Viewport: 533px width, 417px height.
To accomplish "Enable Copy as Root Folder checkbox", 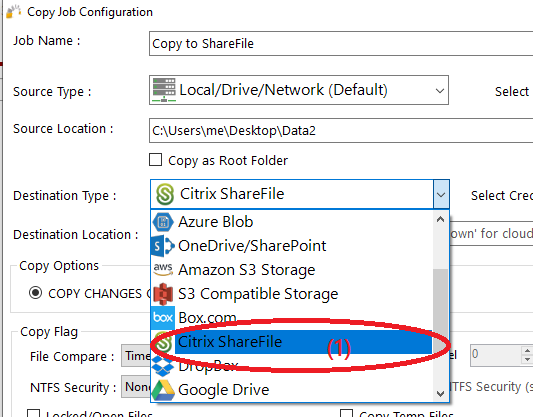I will point(155,160).
